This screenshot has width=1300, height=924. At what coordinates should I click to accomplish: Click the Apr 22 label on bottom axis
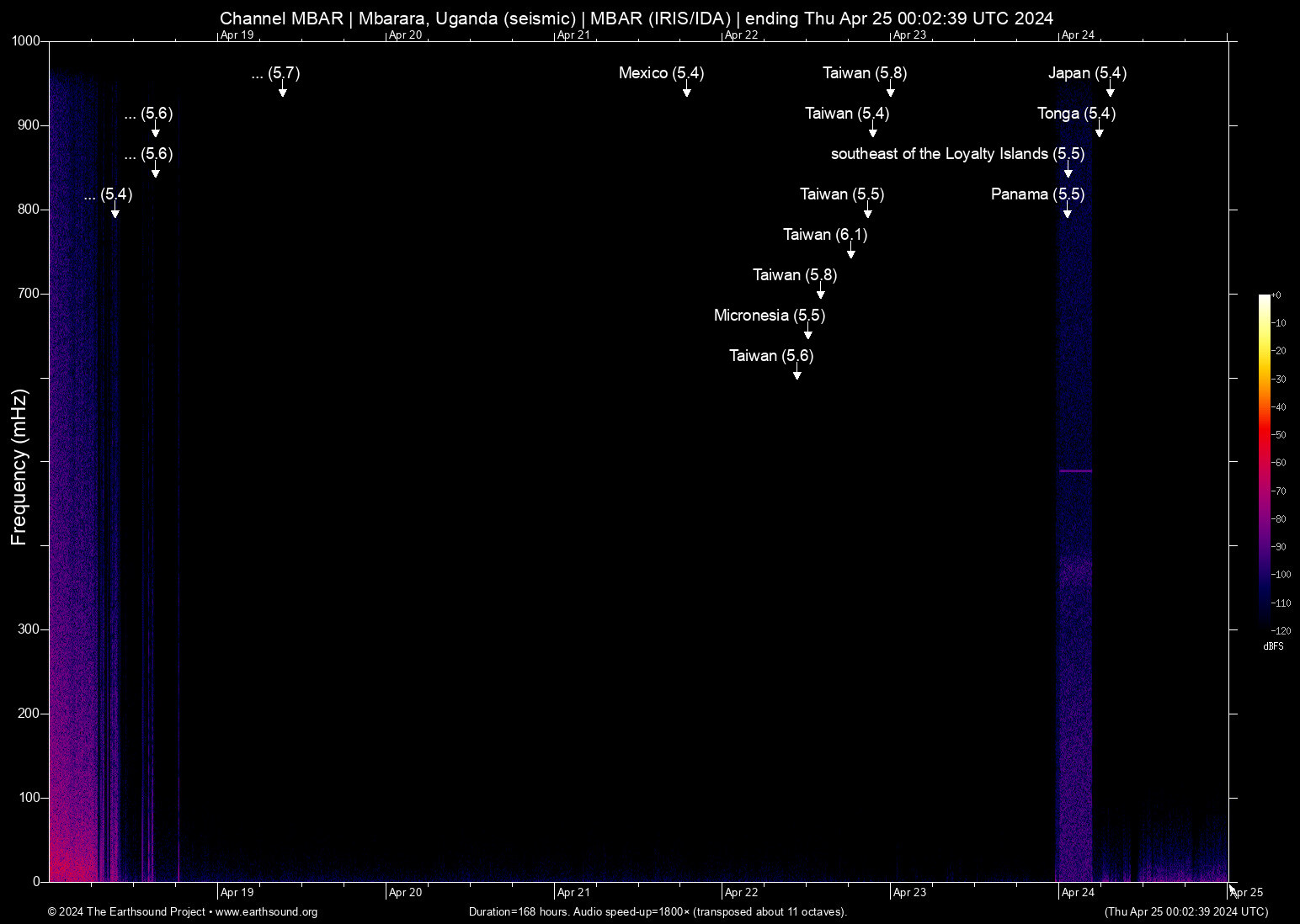tap(742, 893)
